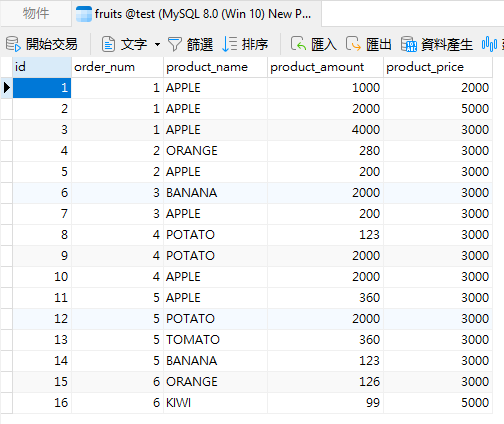Select BANANA cell in row id 6

point(215,193)
